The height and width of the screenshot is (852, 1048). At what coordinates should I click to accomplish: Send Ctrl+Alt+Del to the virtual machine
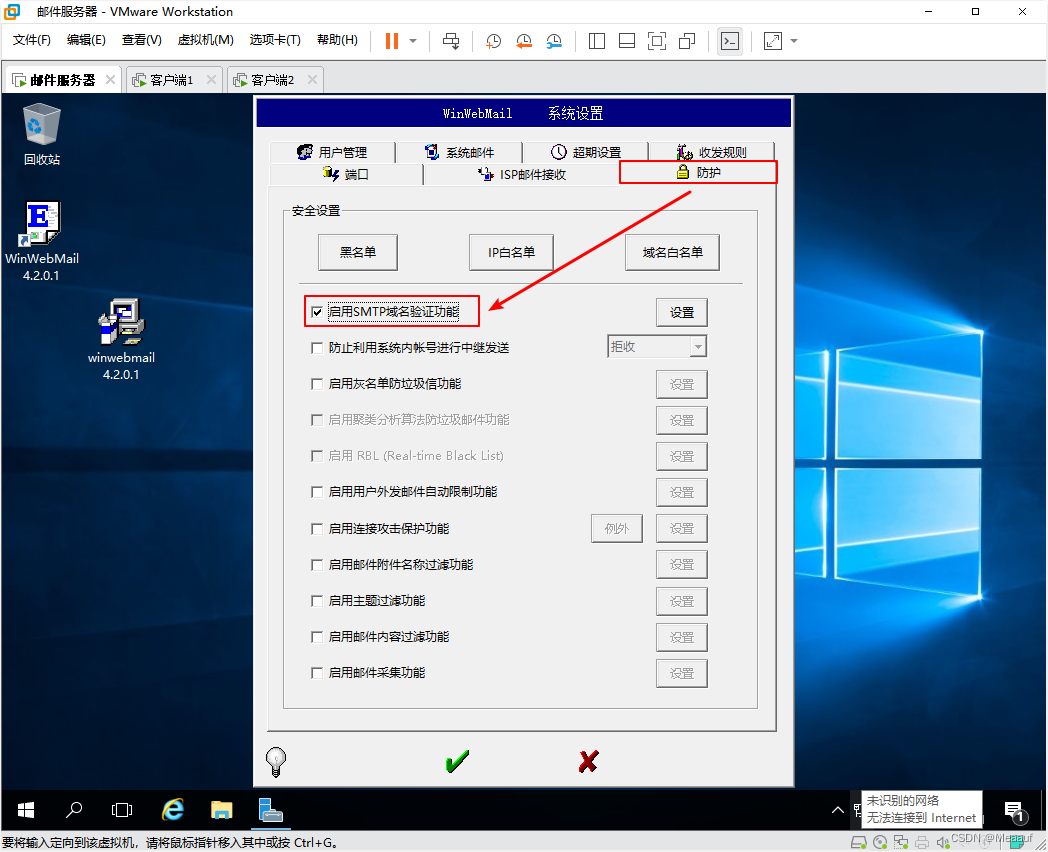(451, 41)
